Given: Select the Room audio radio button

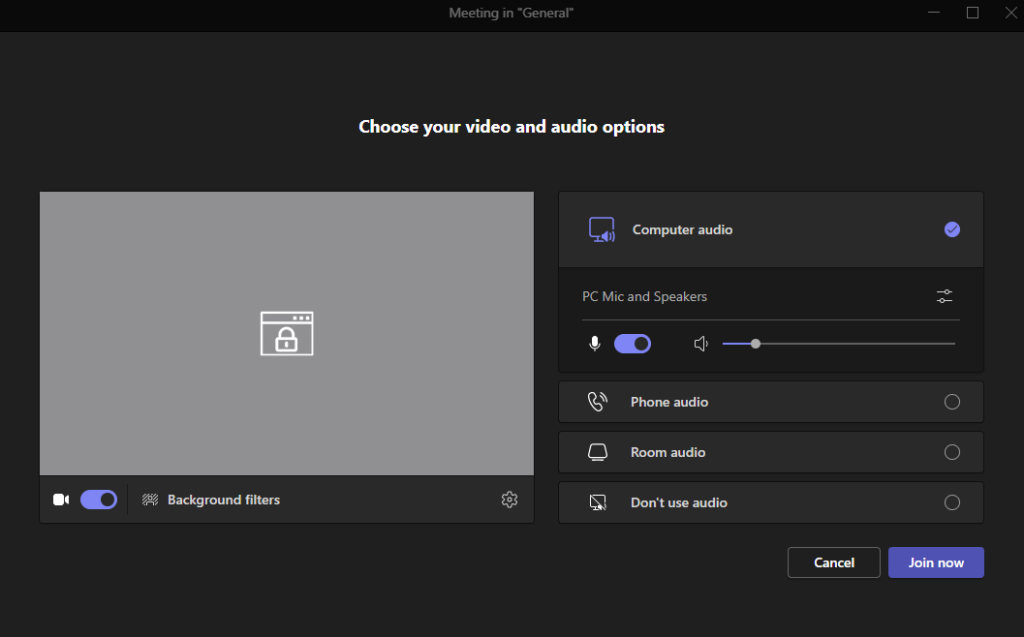Looking at the screenshot, I should click(952, 452).
